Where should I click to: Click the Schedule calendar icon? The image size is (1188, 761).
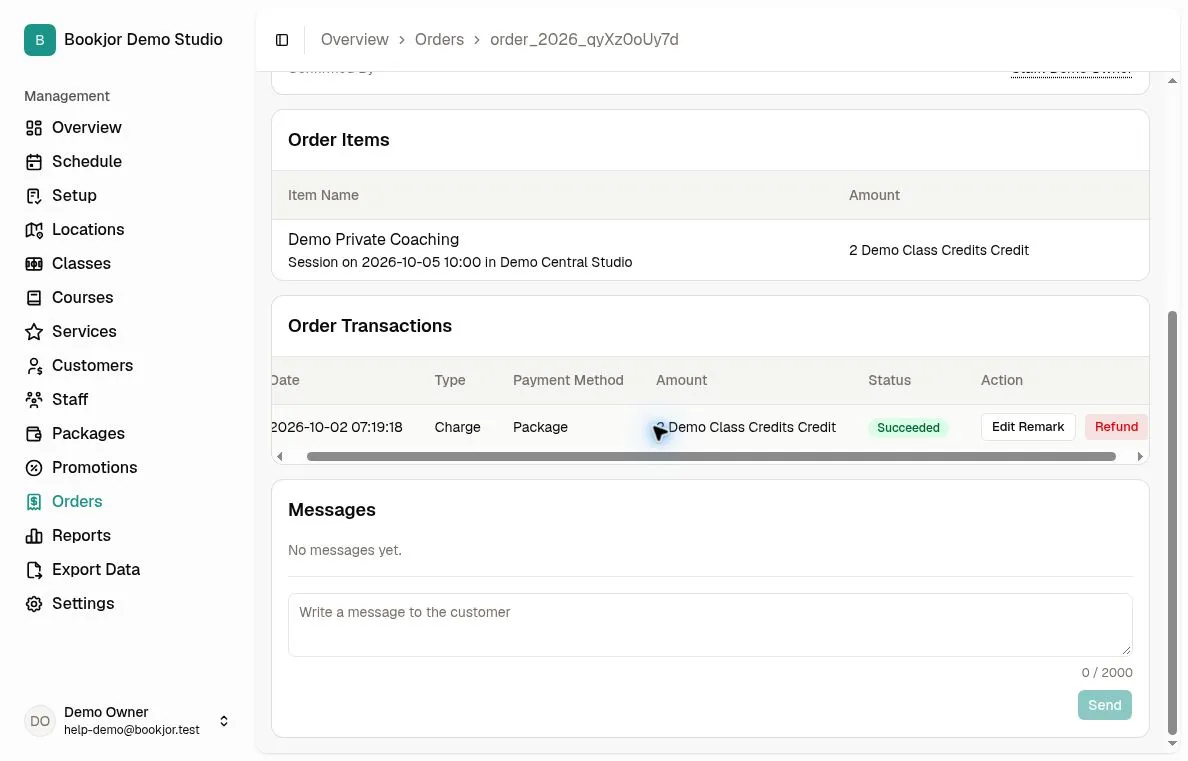pyautogui.click(x=33, y=161)
